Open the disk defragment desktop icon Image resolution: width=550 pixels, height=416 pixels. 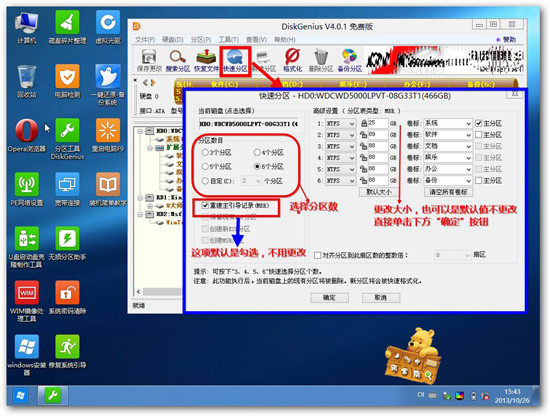(x=67, y=28)
